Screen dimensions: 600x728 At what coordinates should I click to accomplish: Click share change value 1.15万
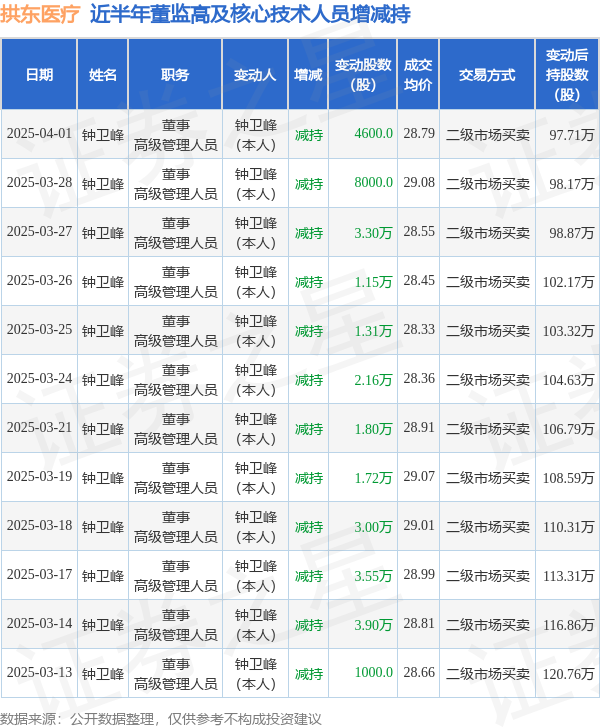[x=373, y=282]
